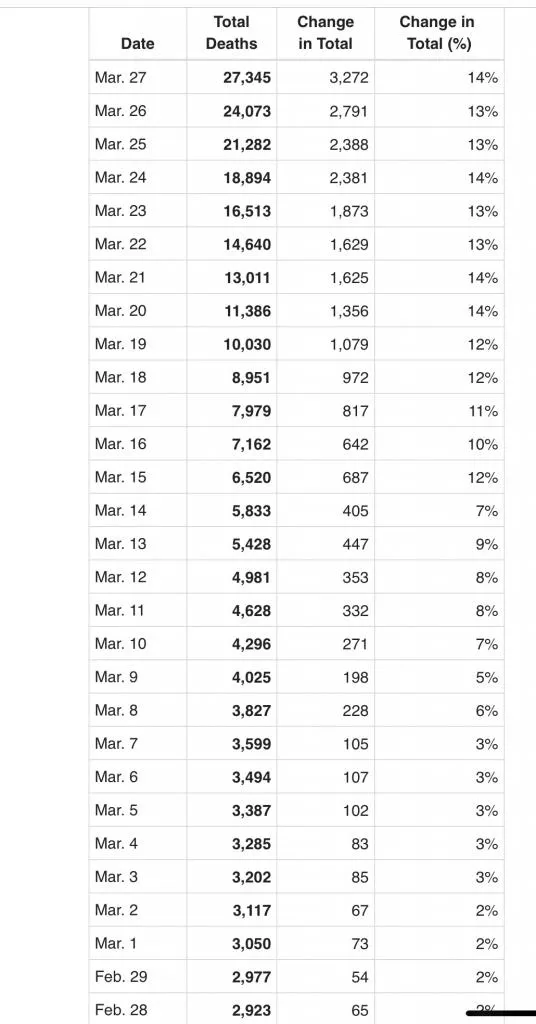The image size is (536, 1024).
Task: Click the 7% cell for Mar. 14
Action: (486, 511)
